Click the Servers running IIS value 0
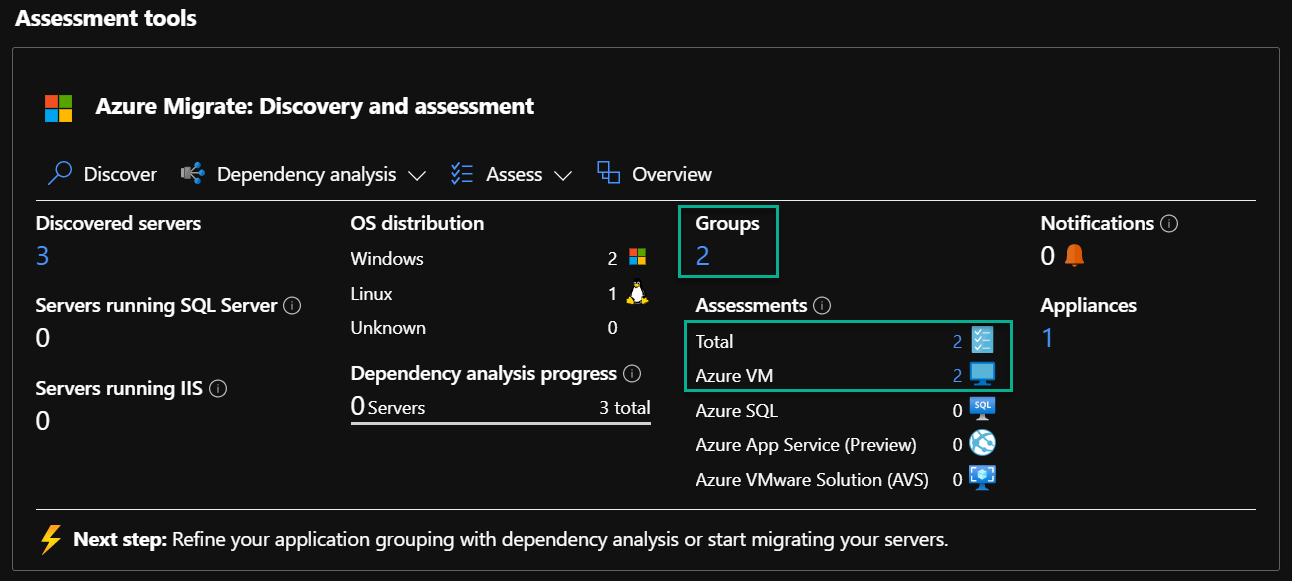This screenshot has width=1292, height=581. (x=43, y=420)
